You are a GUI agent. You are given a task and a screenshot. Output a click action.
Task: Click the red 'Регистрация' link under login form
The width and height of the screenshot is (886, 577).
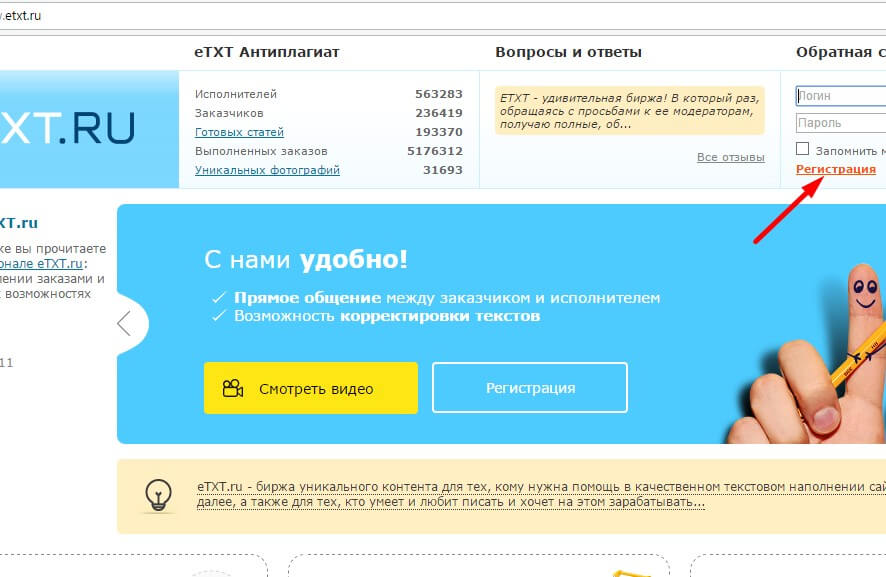[x=836, y=169]
